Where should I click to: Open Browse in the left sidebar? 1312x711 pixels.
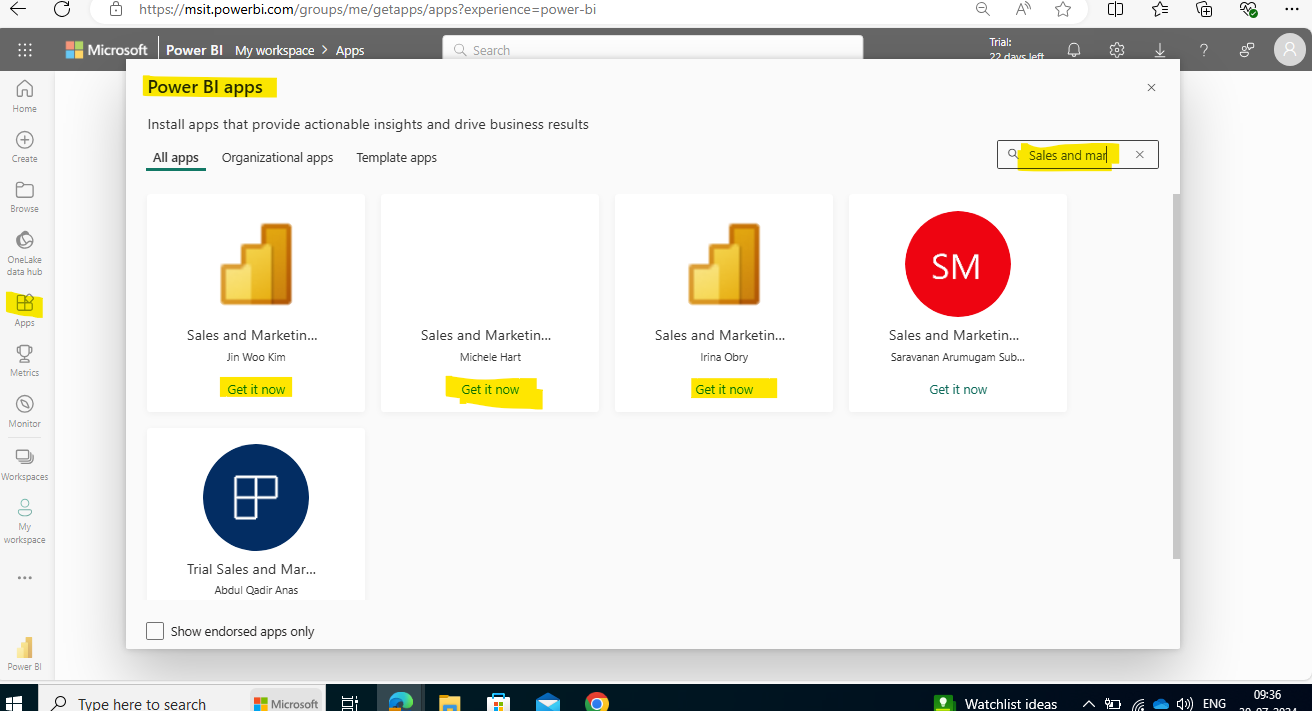(24, 197)
